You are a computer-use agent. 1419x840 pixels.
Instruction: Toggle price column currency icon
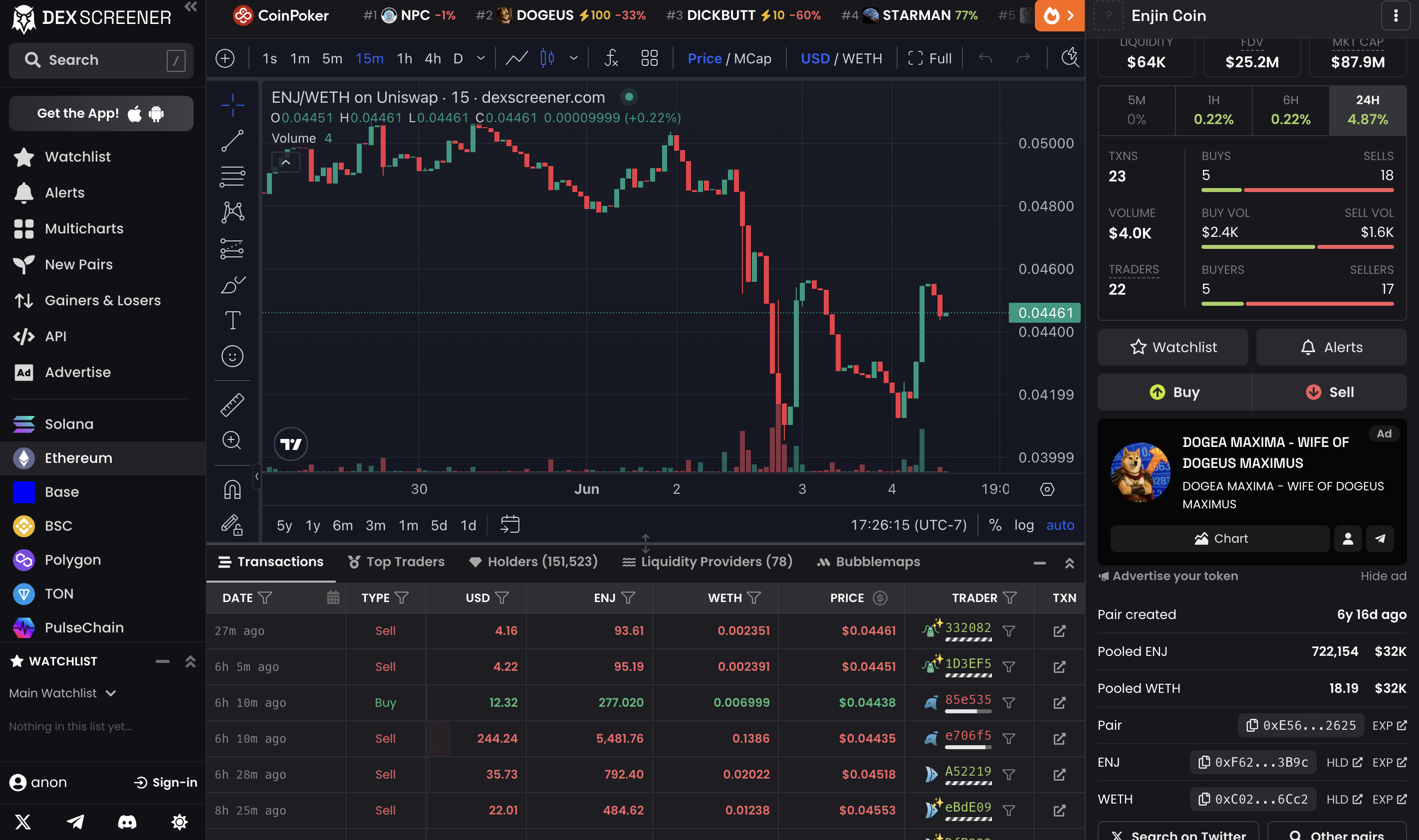pyautogui.click(x=880, y=598)
